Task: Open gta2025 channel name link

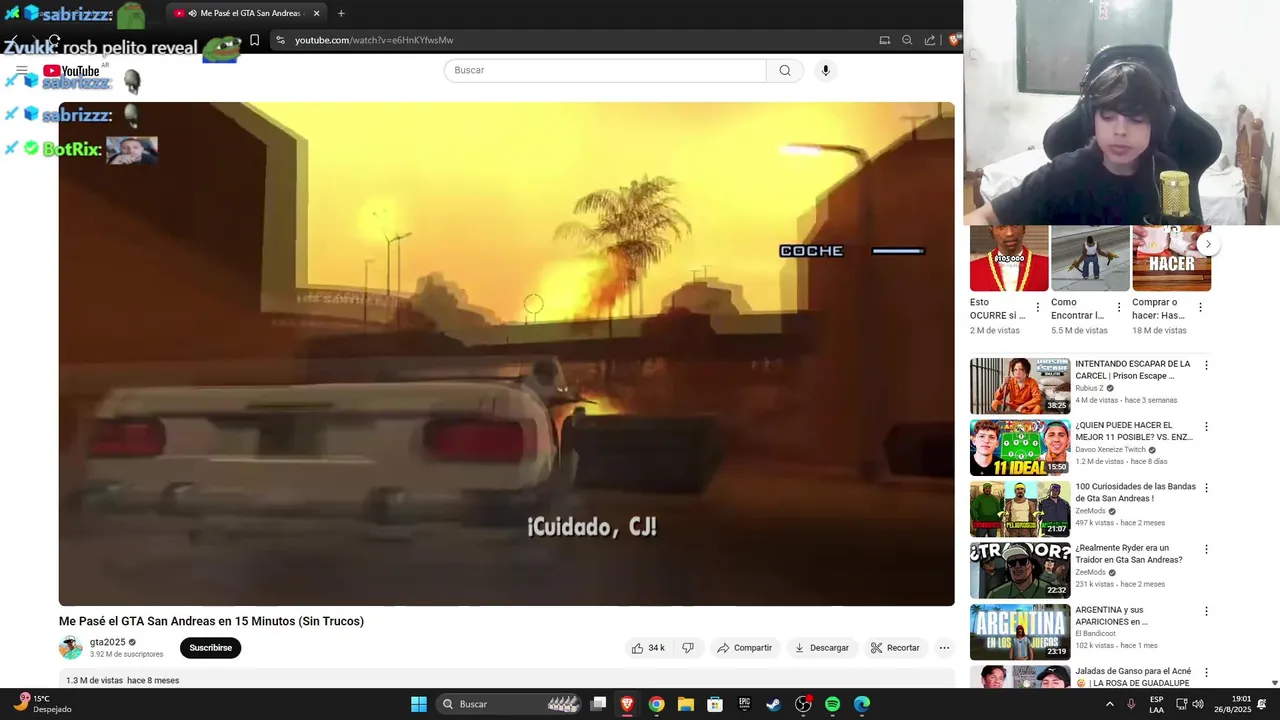Action: coord(108,642)
